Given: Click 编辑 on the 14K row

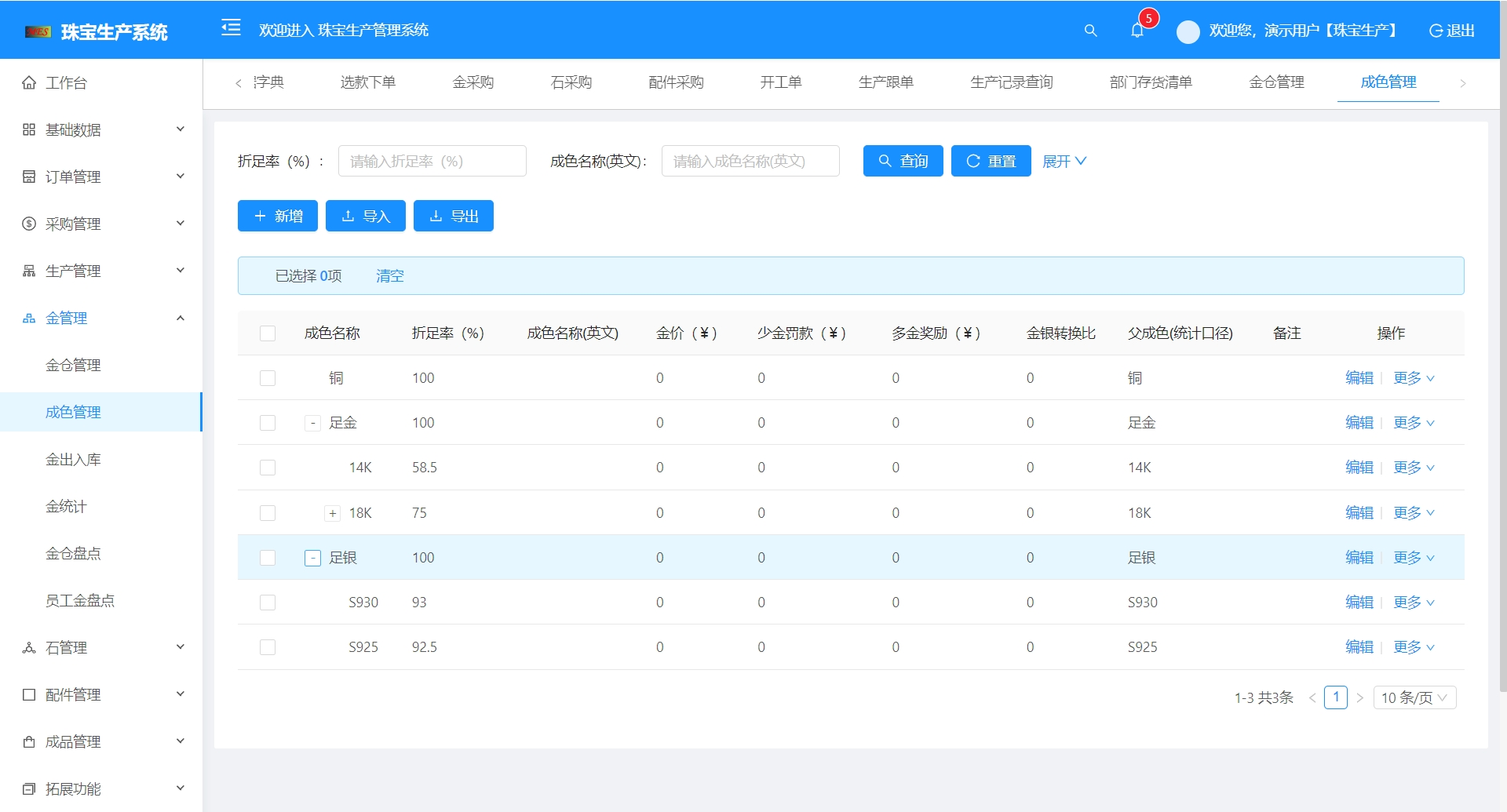Looking at the screenshot, I should (1359, 467).
